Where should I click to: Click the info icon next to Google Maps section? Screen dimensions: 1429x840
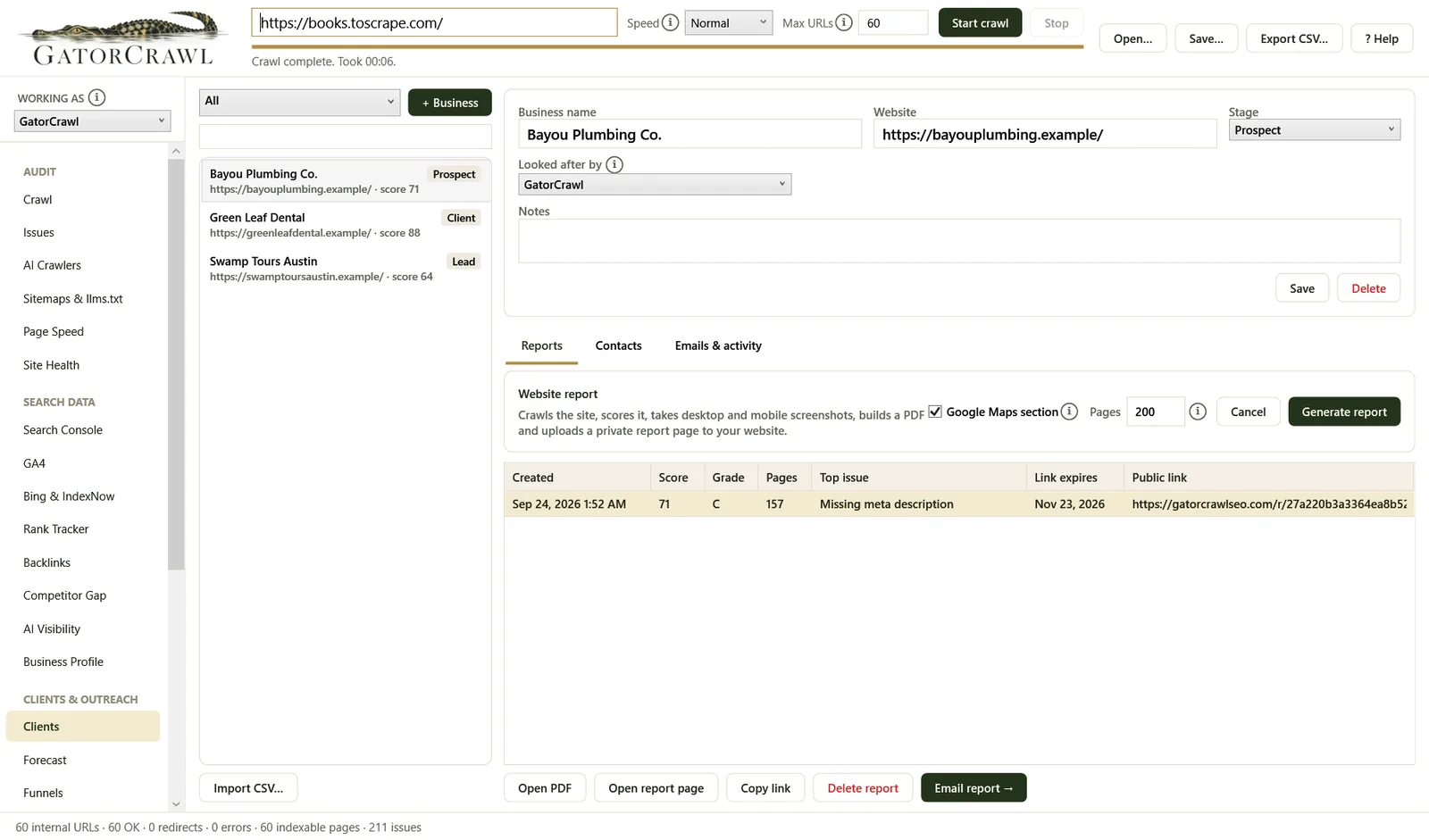coord(1069,412)
